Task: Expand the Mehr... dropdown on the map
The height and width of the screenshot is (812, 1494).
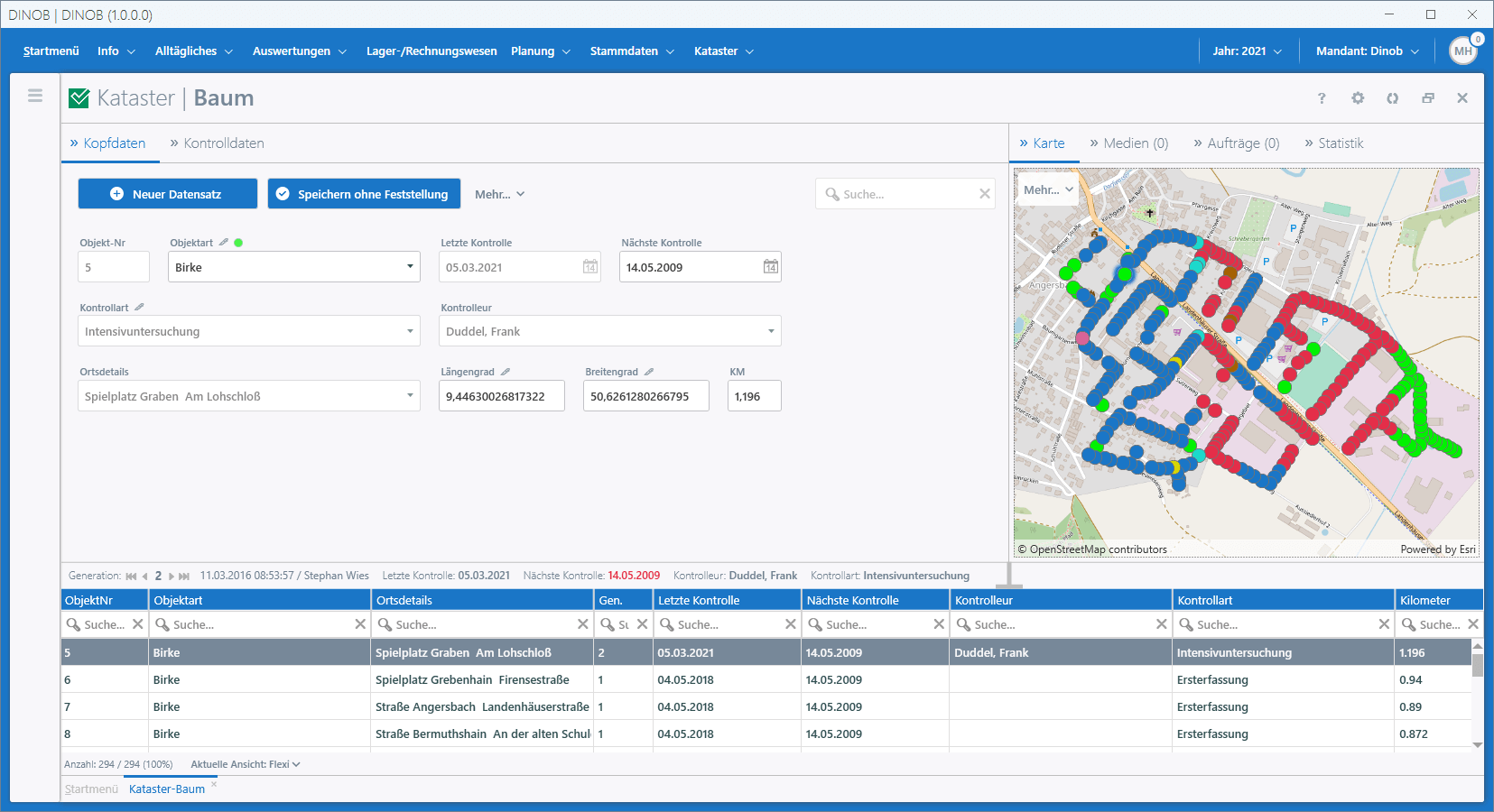Action: (x=1048, y=190)
